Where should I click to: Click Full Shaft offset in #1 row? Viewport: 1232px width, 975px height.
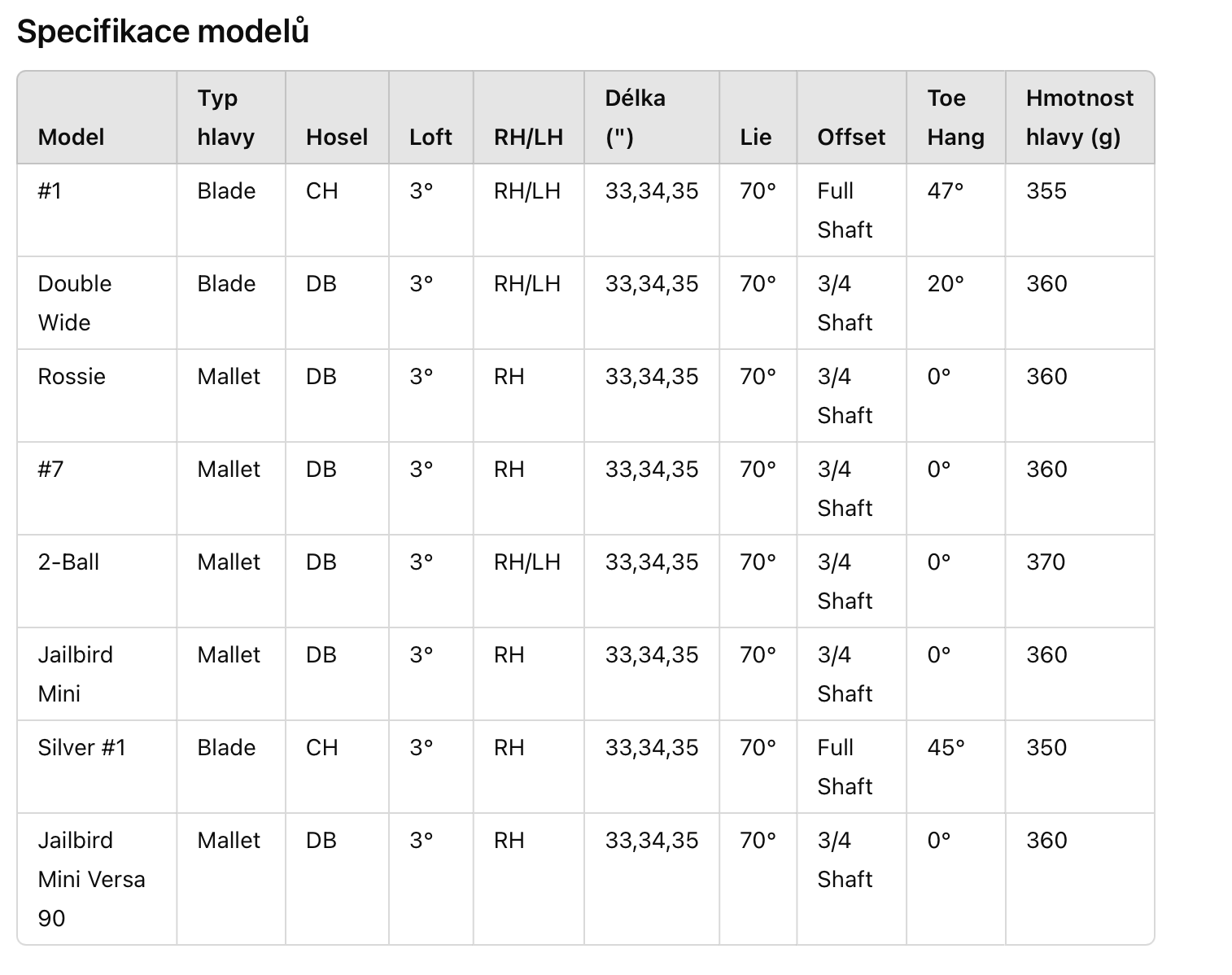pos(845,210)
